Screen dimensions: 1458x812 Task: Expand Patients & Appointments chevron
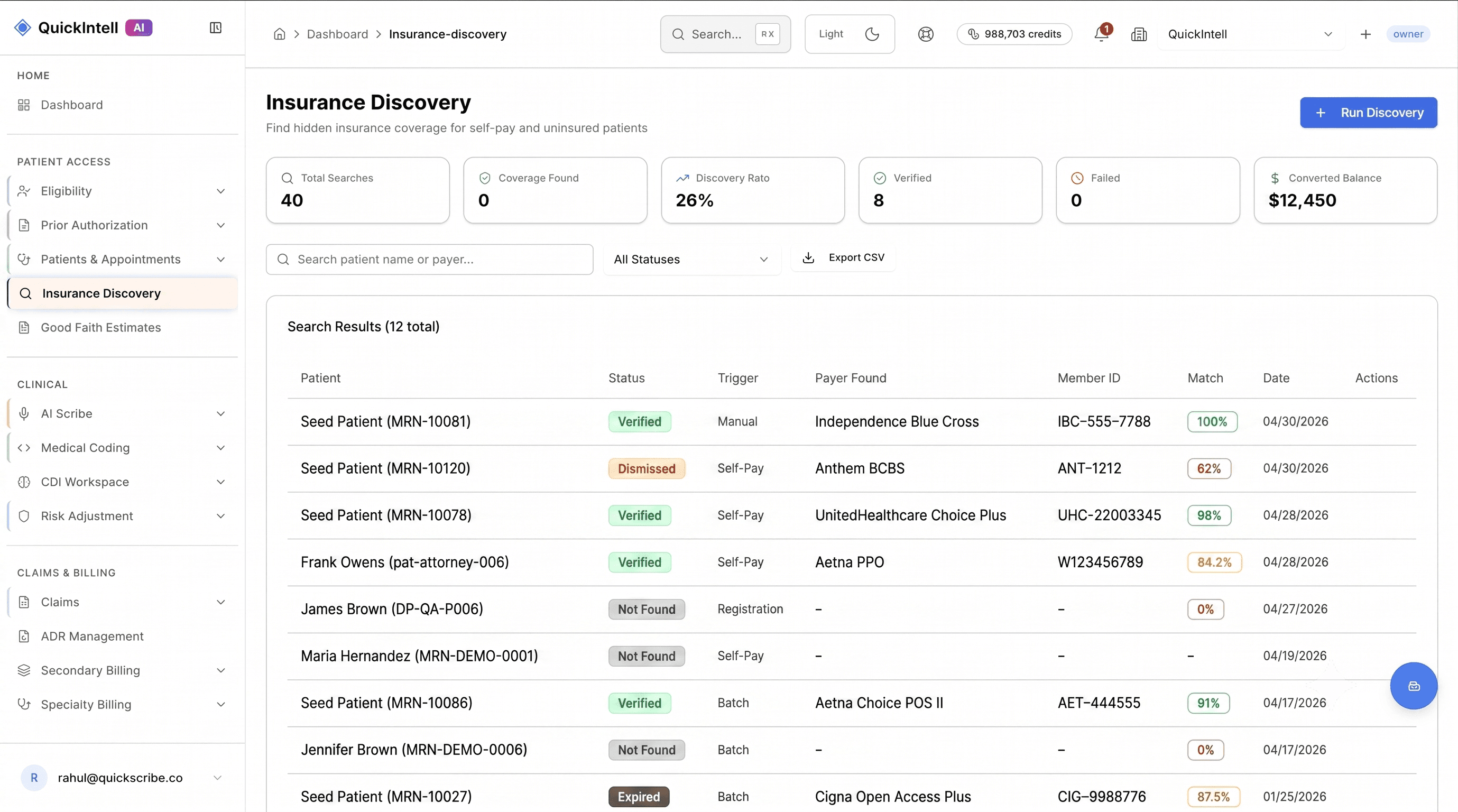[221, 259]
